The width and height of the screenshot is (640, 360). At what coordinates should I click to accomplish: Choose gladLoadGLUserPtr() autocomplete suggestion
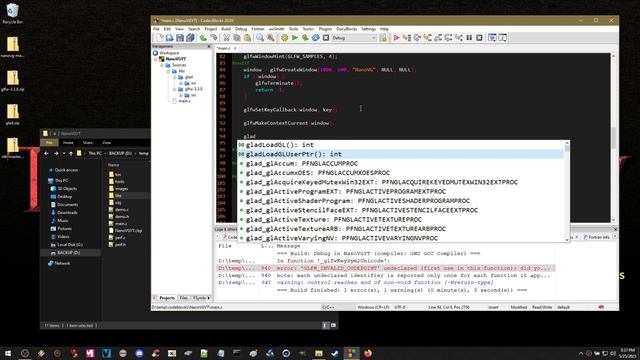402,154
